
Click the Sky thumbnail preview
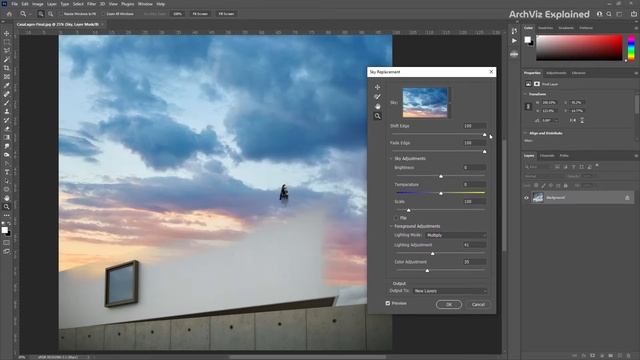click(x=425, y=102)
